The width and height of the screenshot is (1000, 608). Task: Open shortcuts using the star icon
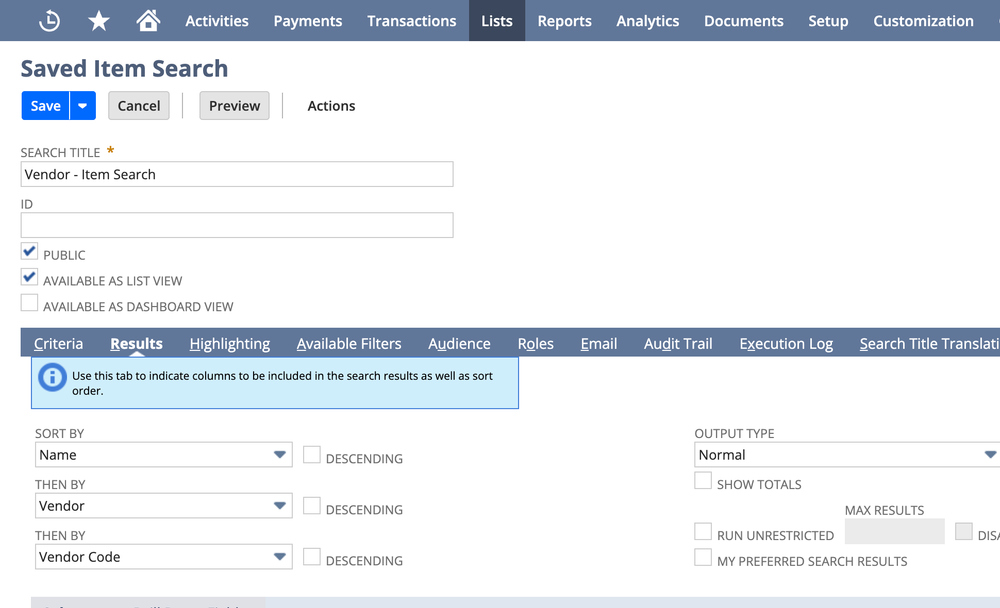click(98, 20)
